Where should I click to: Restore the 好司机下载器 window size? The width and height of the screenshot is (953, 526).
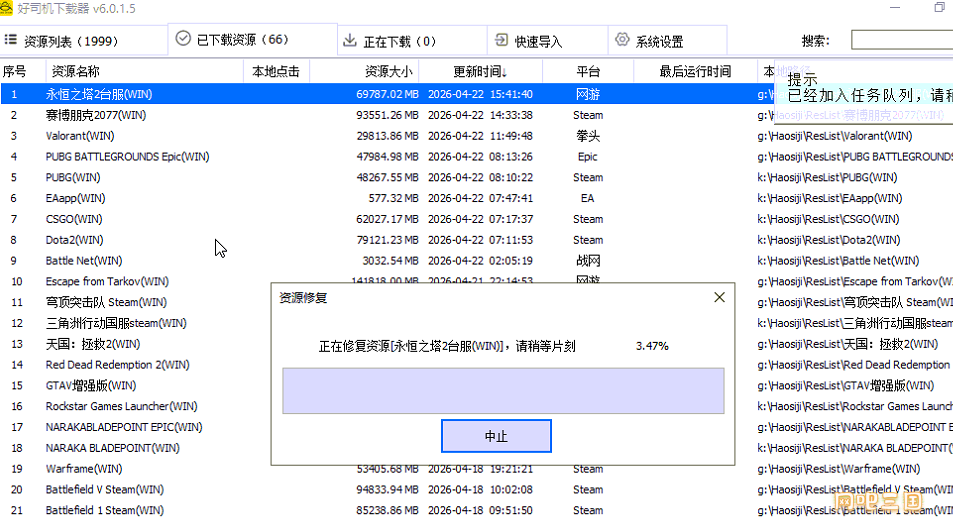point(940,7)
